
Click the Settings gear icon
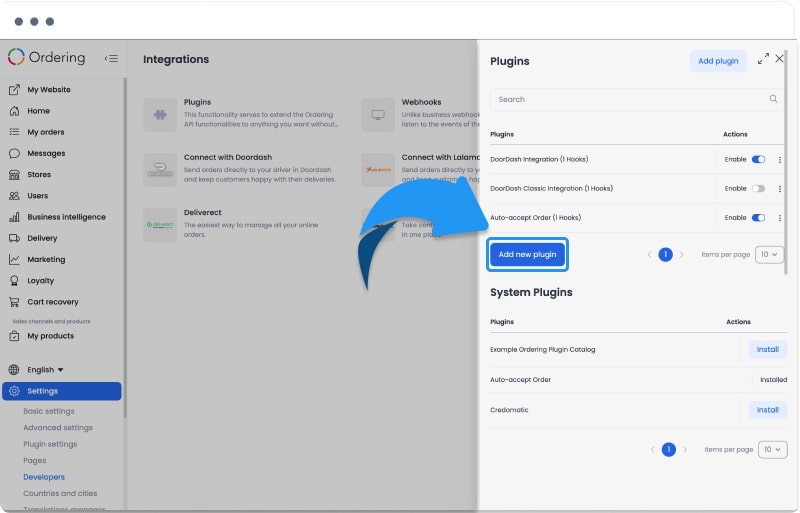pyautogui.click(x=14, y=391)
